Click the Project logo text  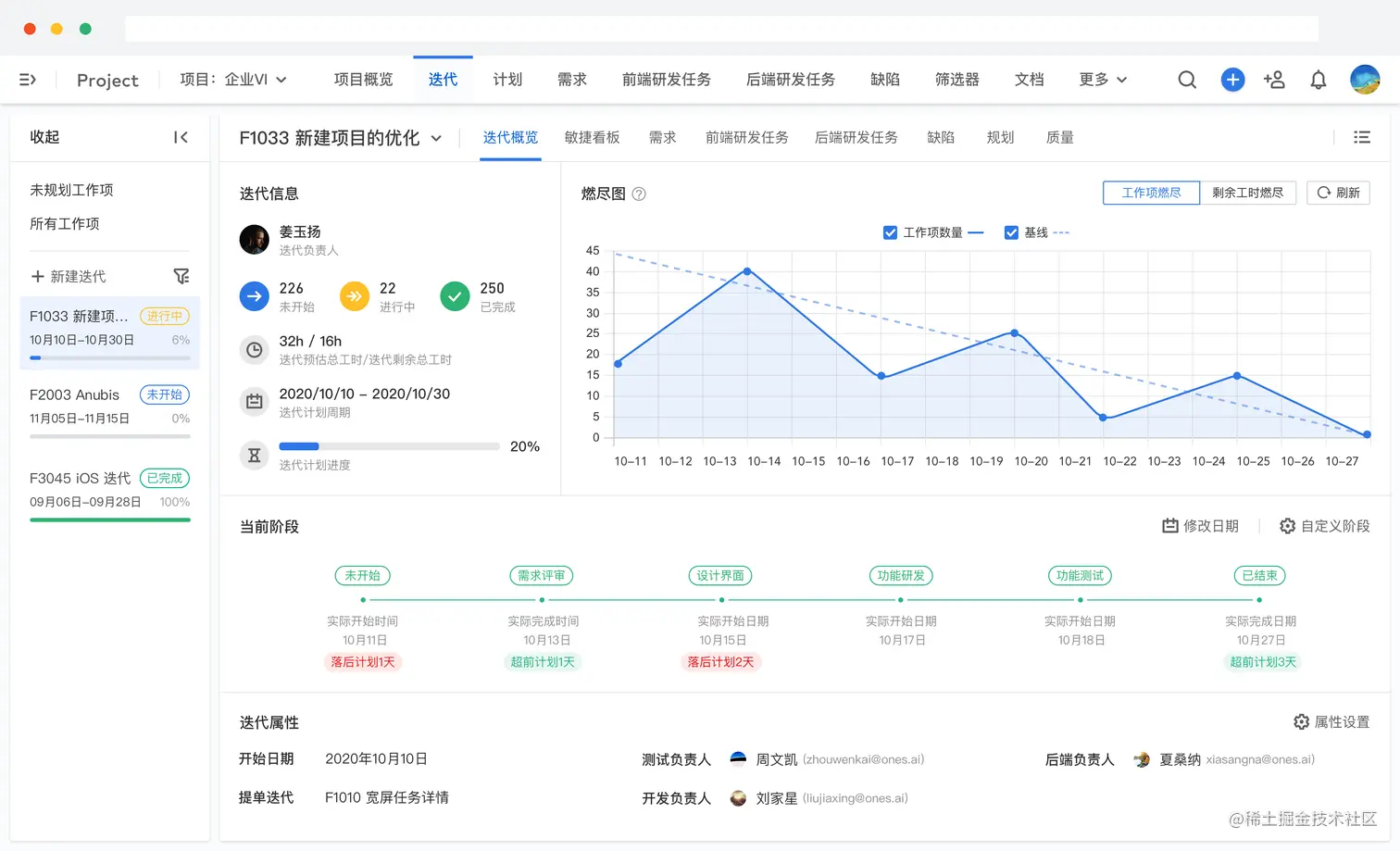point(107,81)
